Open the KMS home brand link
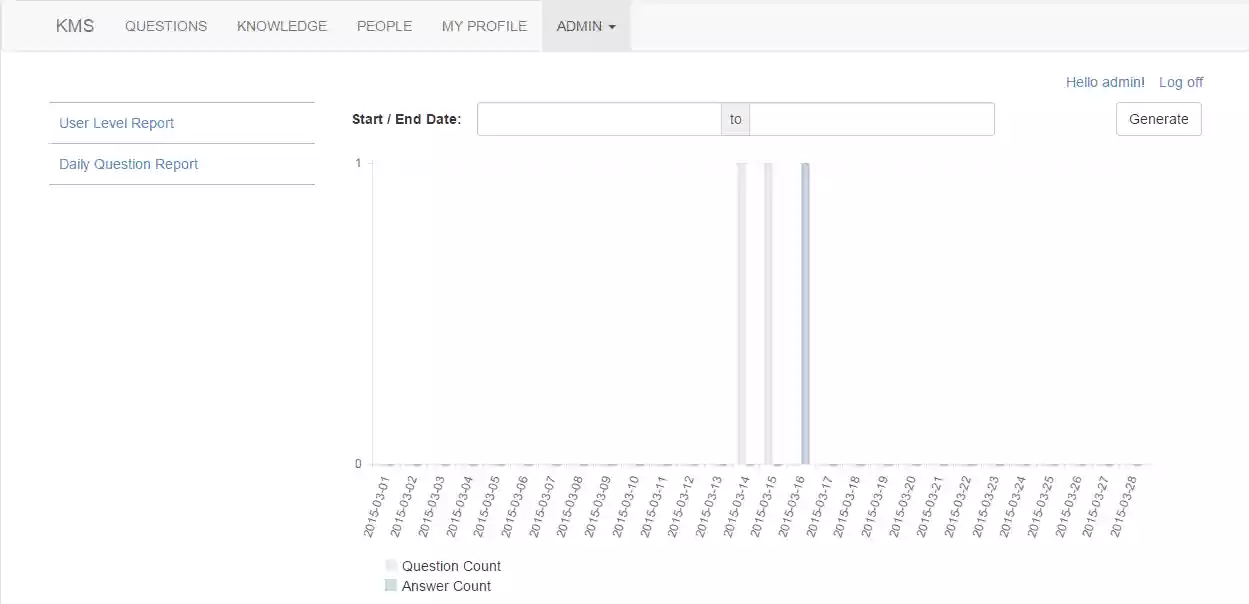Viewport: 1249px width, 604px height. click(75, 26)
